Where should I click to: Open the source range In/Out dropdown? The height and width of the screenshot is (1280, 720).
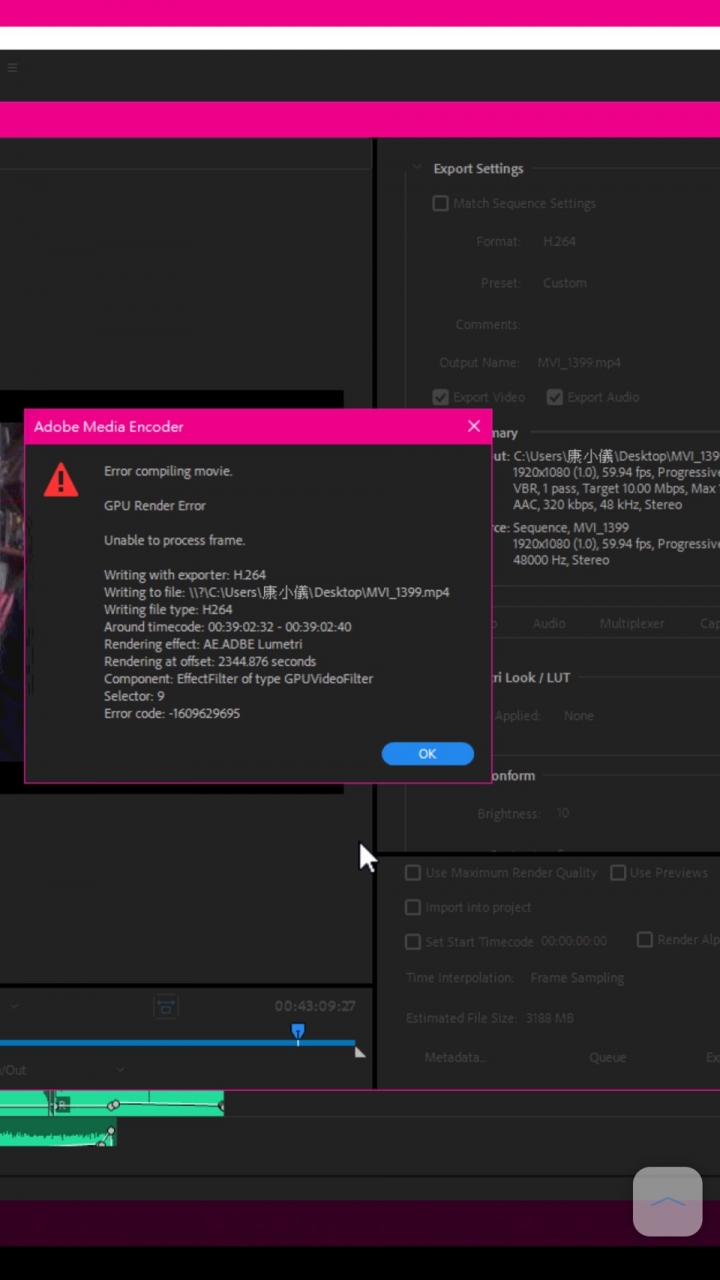point(60,1070)
